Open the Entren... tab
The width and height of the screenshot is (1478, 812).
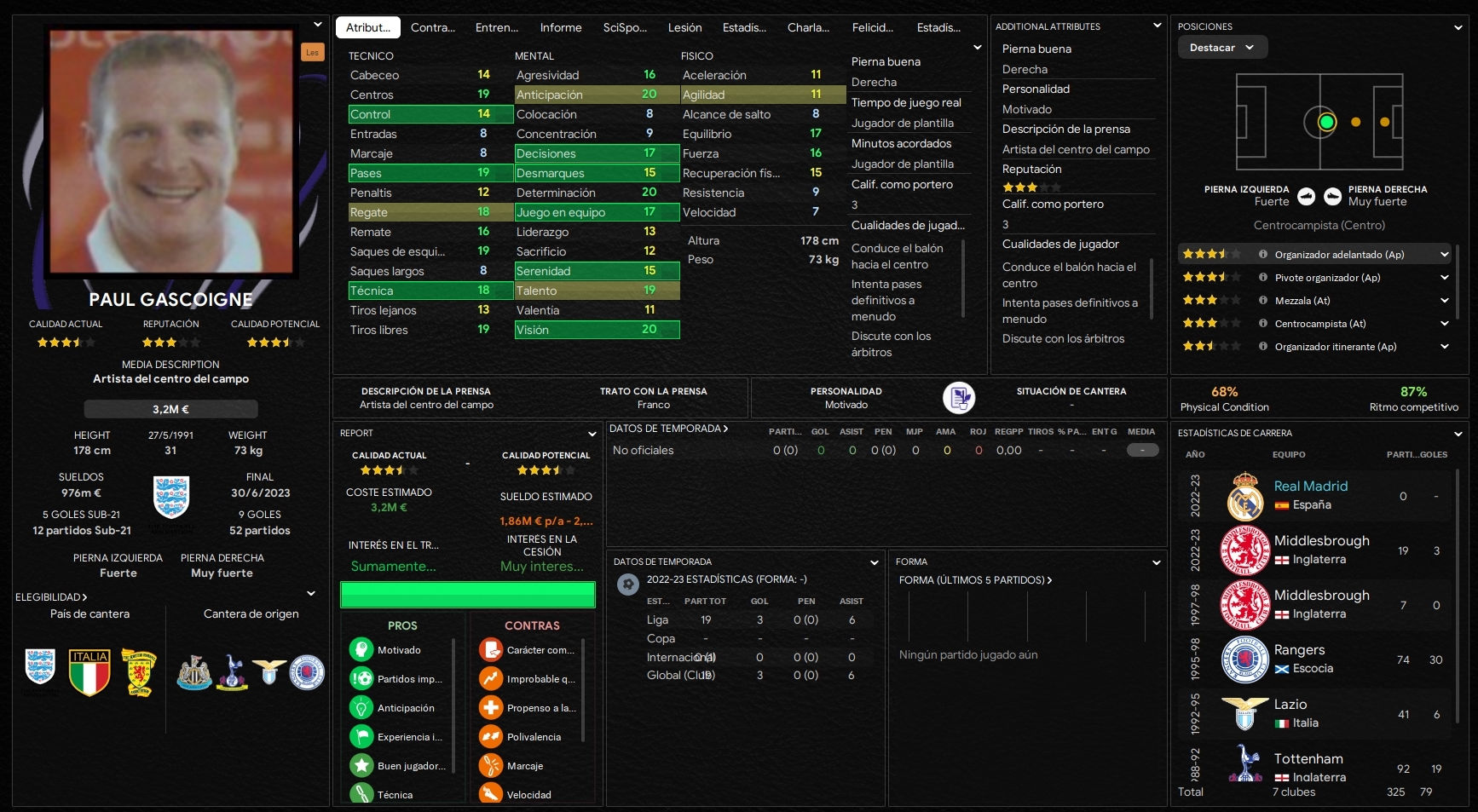click(x=497, y=27)
